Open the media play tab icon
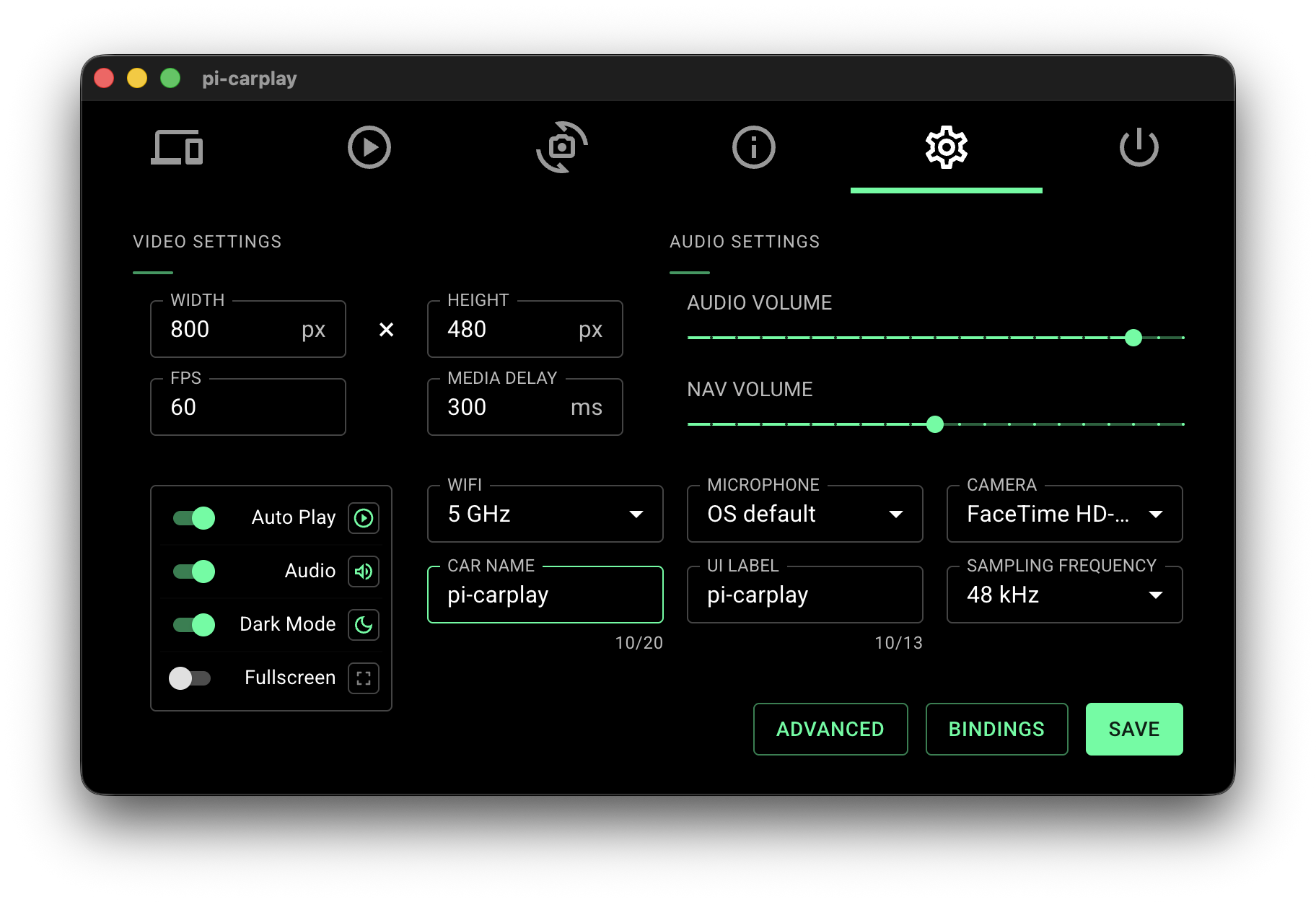This screenshot has height=902, width=1316. tap(369, 148)
